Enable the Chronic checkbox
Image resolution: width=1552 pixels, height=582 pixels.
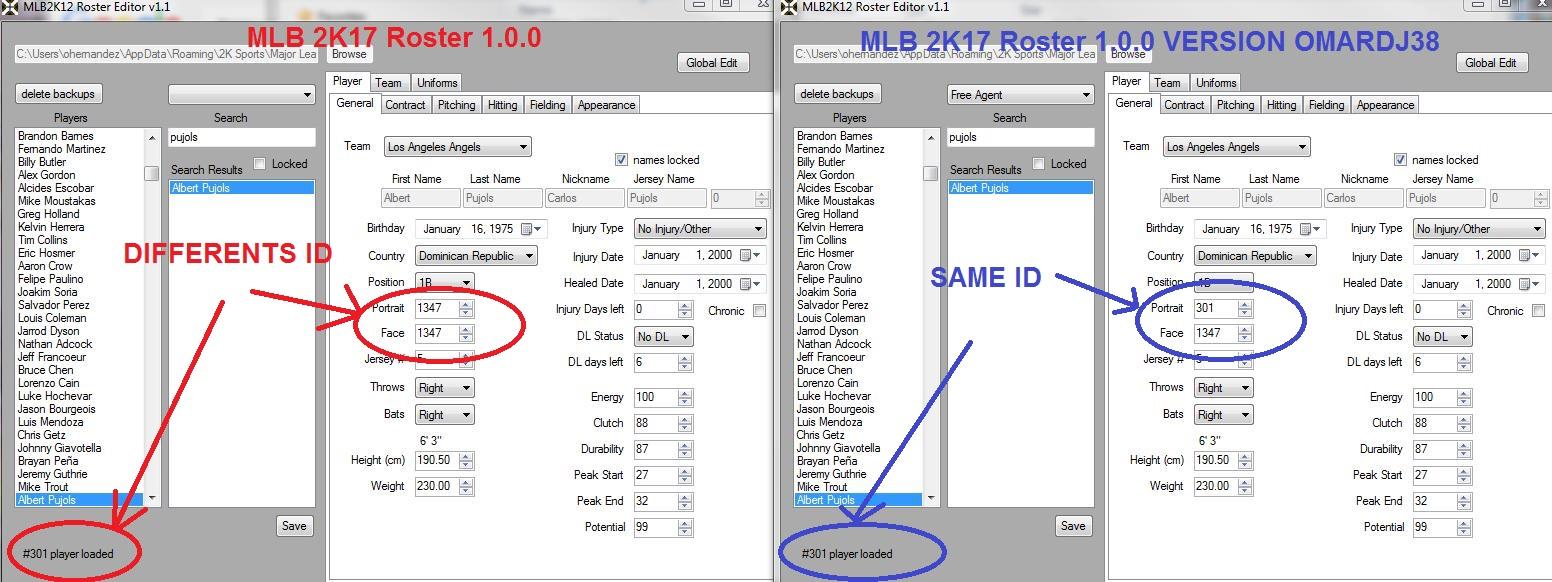(x=757, y=310)
